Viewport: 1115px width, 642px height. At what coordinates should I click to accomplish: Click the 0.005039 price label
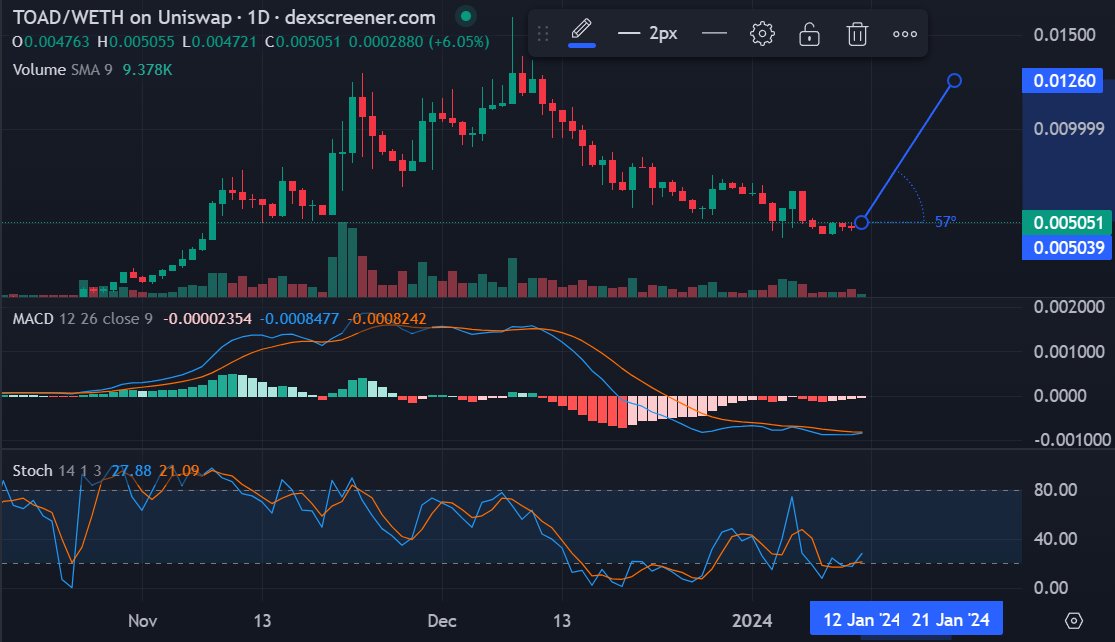1067,247
